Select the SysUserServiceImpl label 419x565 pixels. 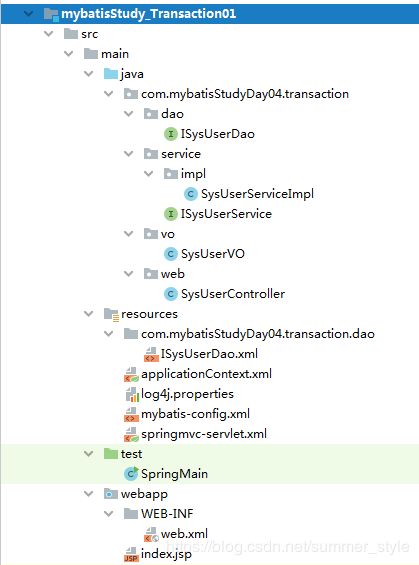tap(257, 194)
